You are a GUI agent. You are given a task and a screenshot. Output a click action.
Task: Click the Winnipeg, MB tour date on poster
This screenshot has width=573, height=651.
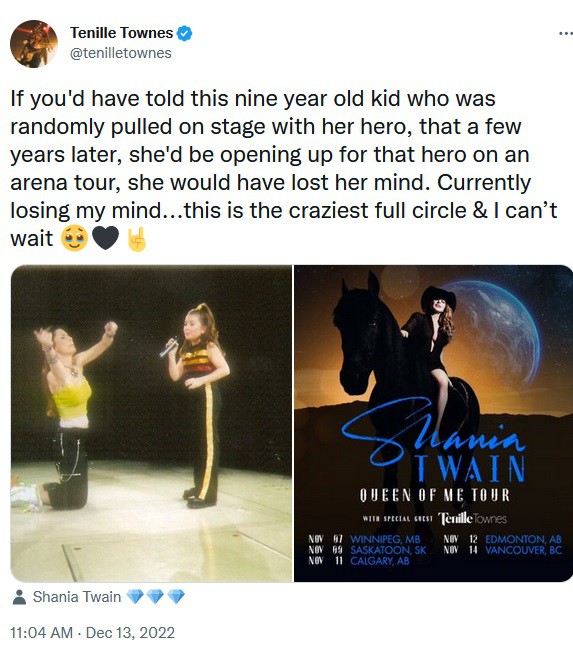click(364, 539)
